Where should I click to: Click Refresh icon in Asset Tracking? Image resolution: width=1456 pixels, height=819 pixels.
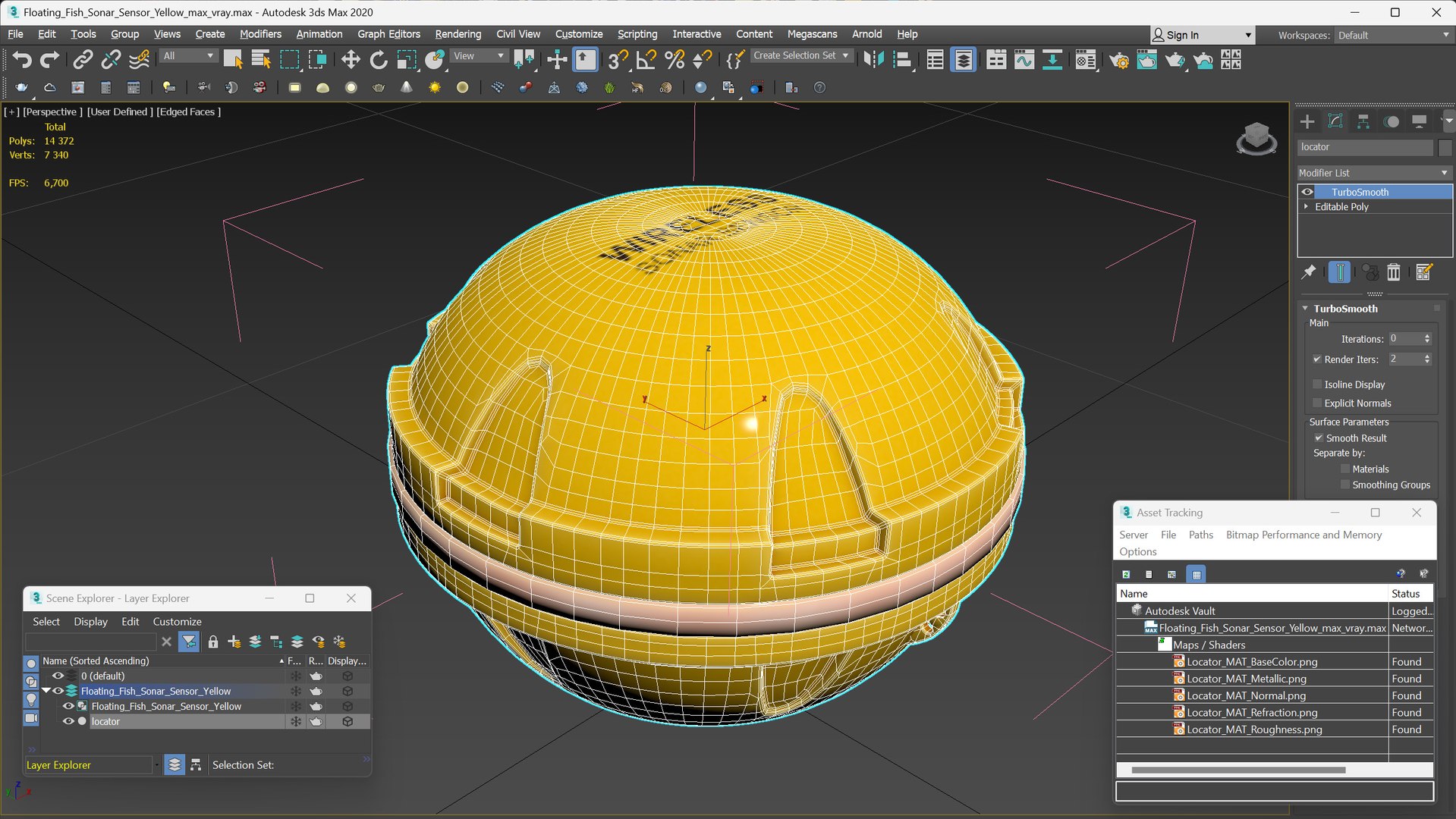pyautogui.click(x=1126, y=574)
